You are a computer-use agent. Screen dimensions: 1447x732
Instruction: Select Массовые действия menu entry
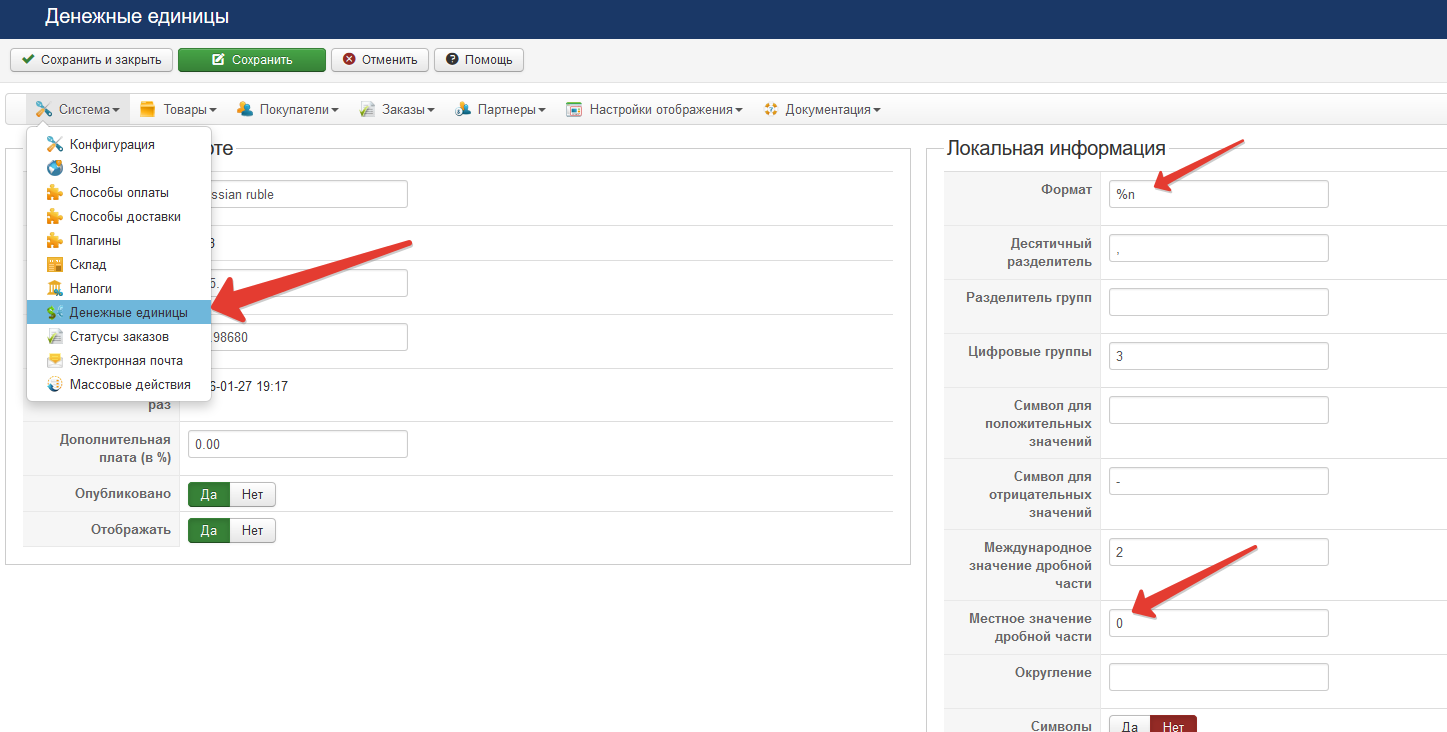click(119, 384)
